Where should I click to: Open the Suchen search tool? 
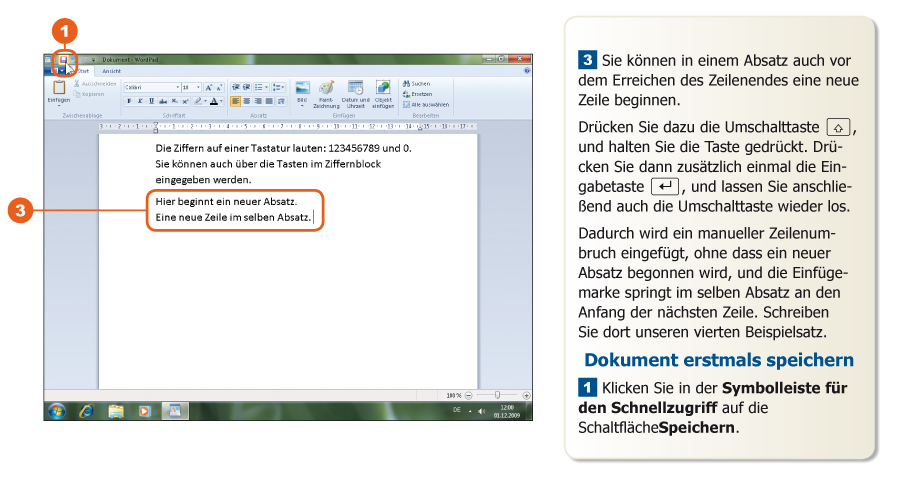416,84
